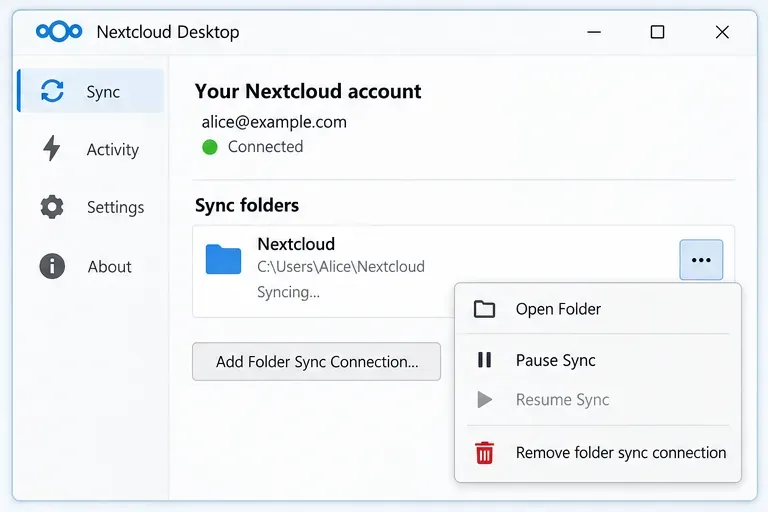Click the blue Nextcloud folder icon
The width and height of the screenshot is (768, 512).
[x=223, y=259]
